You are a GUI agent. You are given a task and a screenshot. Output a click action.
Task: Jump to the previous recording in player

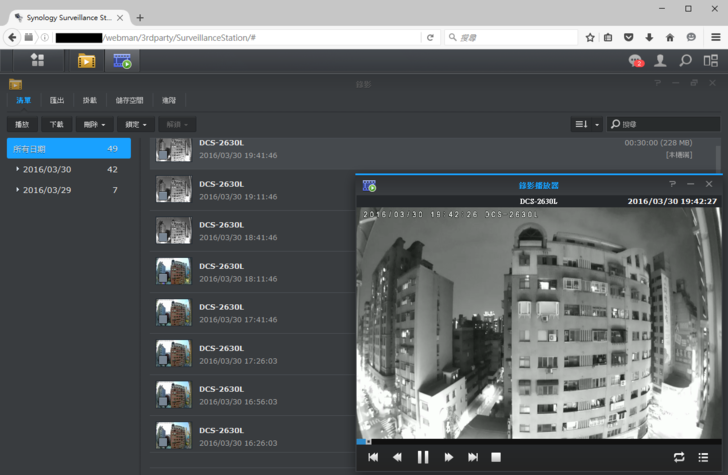(x=373, y=457)
